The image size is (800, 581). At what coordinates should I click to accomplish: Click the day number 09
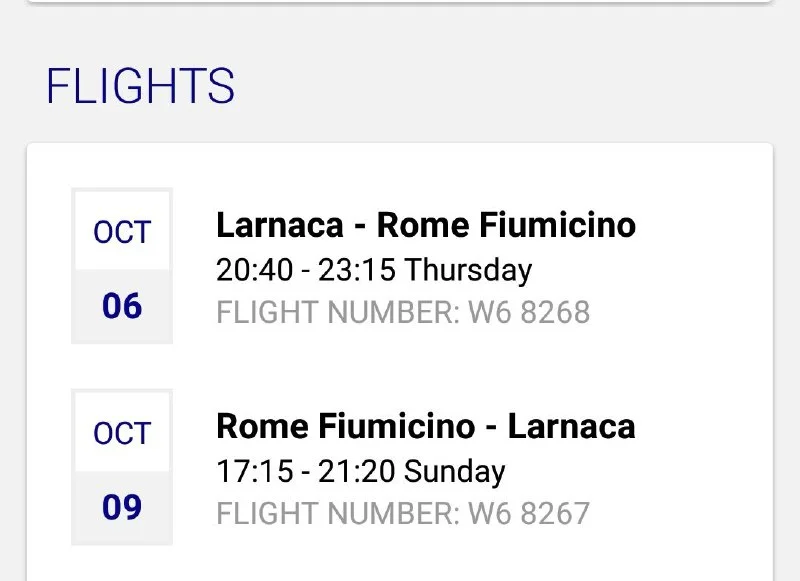pos(122,507)
